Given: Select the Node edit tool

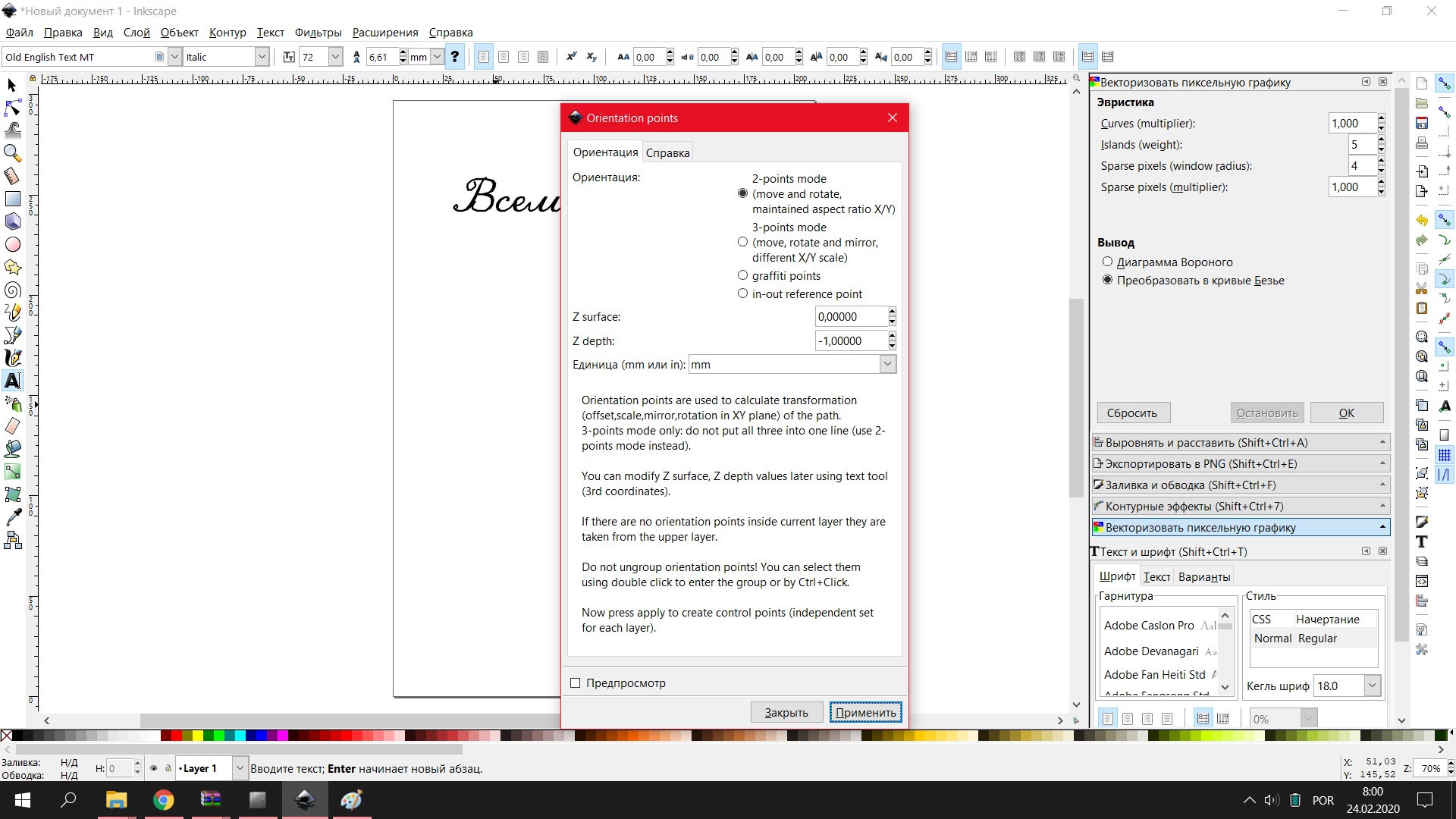Looking at the screenshot, I should (x=13, y=108).
